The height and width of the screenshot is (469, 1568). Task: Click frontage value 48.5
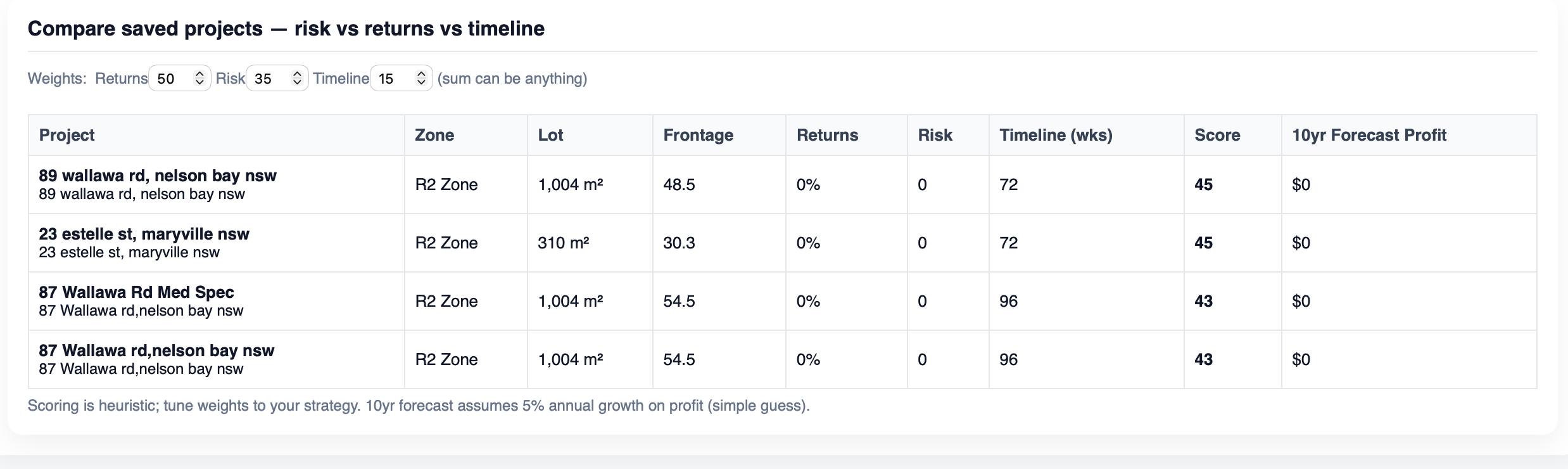tap(679, 184)
